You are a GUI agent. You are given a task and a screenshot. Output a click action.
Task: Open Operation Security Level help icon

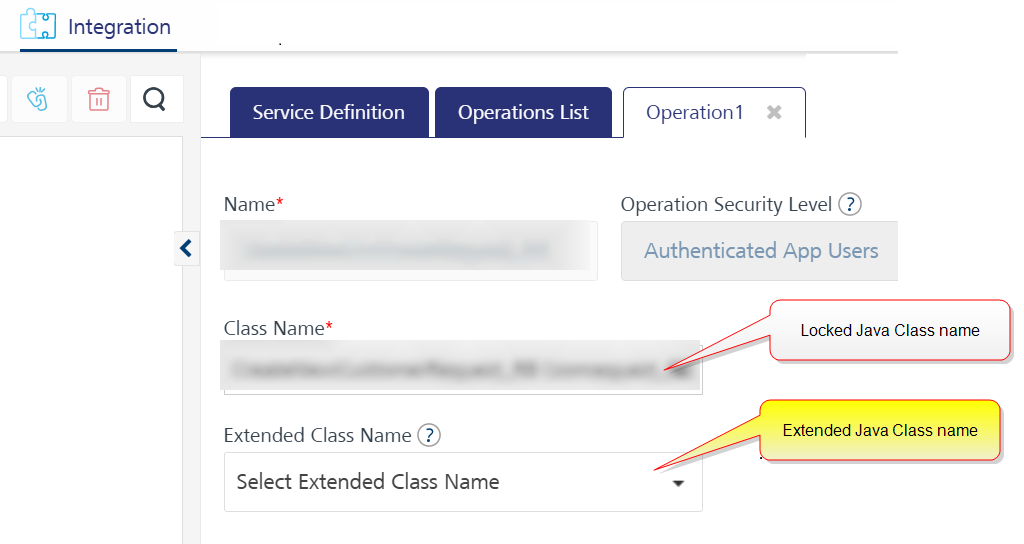tap(850, 204)
